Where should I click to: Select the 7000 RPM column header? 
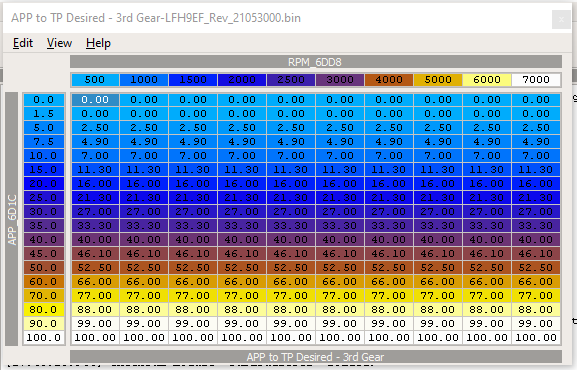click(536, 80)
